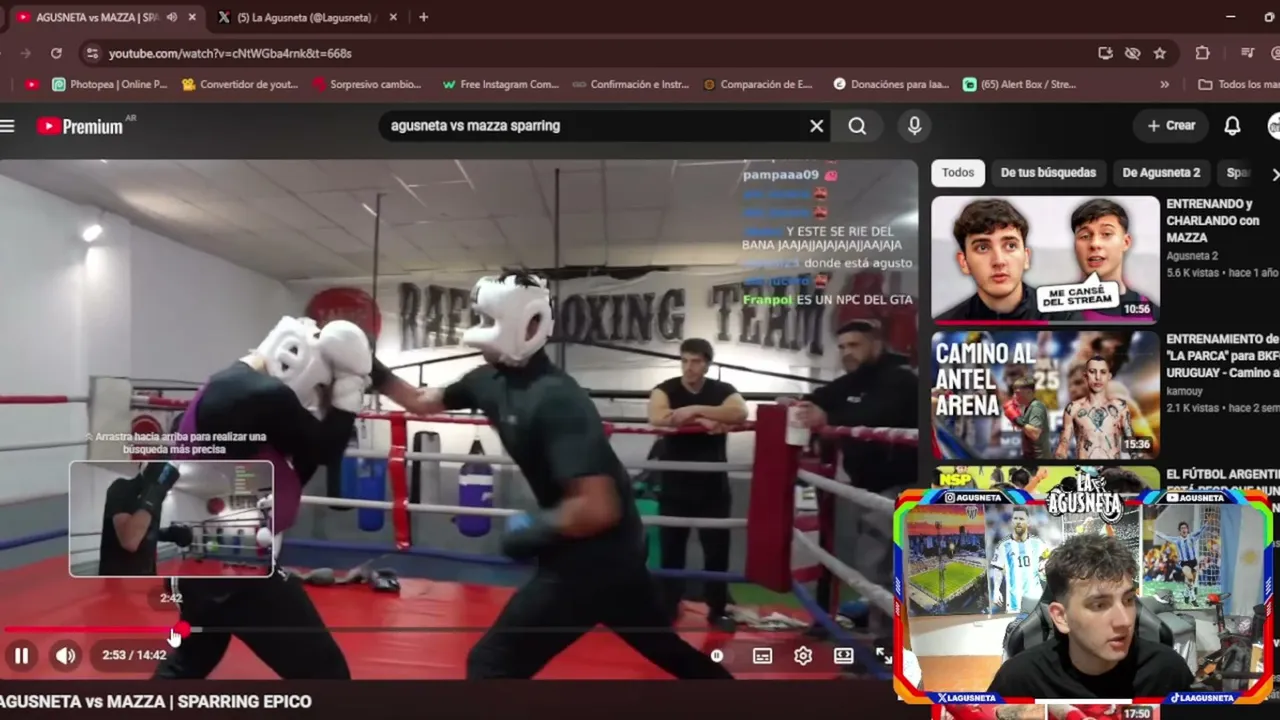The height and width of the screenshot is (720, 1280).
Task: Open the 'Donaciones para laa...' bookmark
Action: pos(891,85)
